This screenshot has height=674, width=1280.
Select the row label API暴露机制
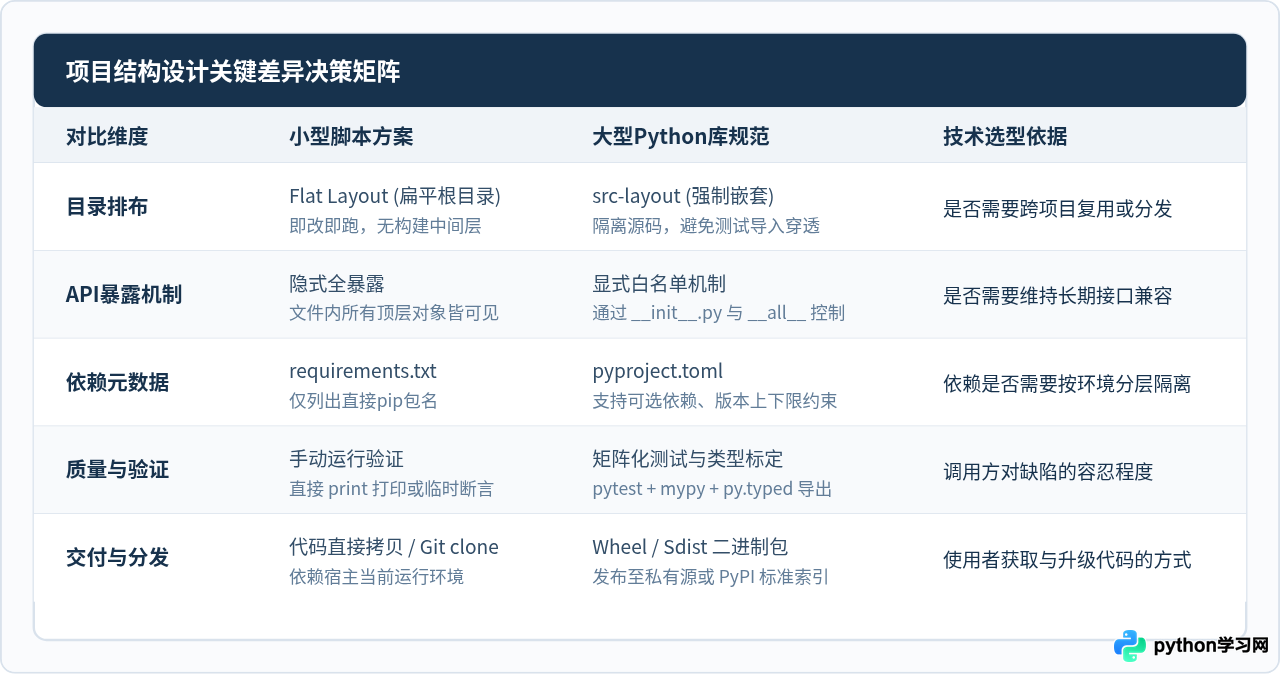pyautogui.click(x=124, y=295)
